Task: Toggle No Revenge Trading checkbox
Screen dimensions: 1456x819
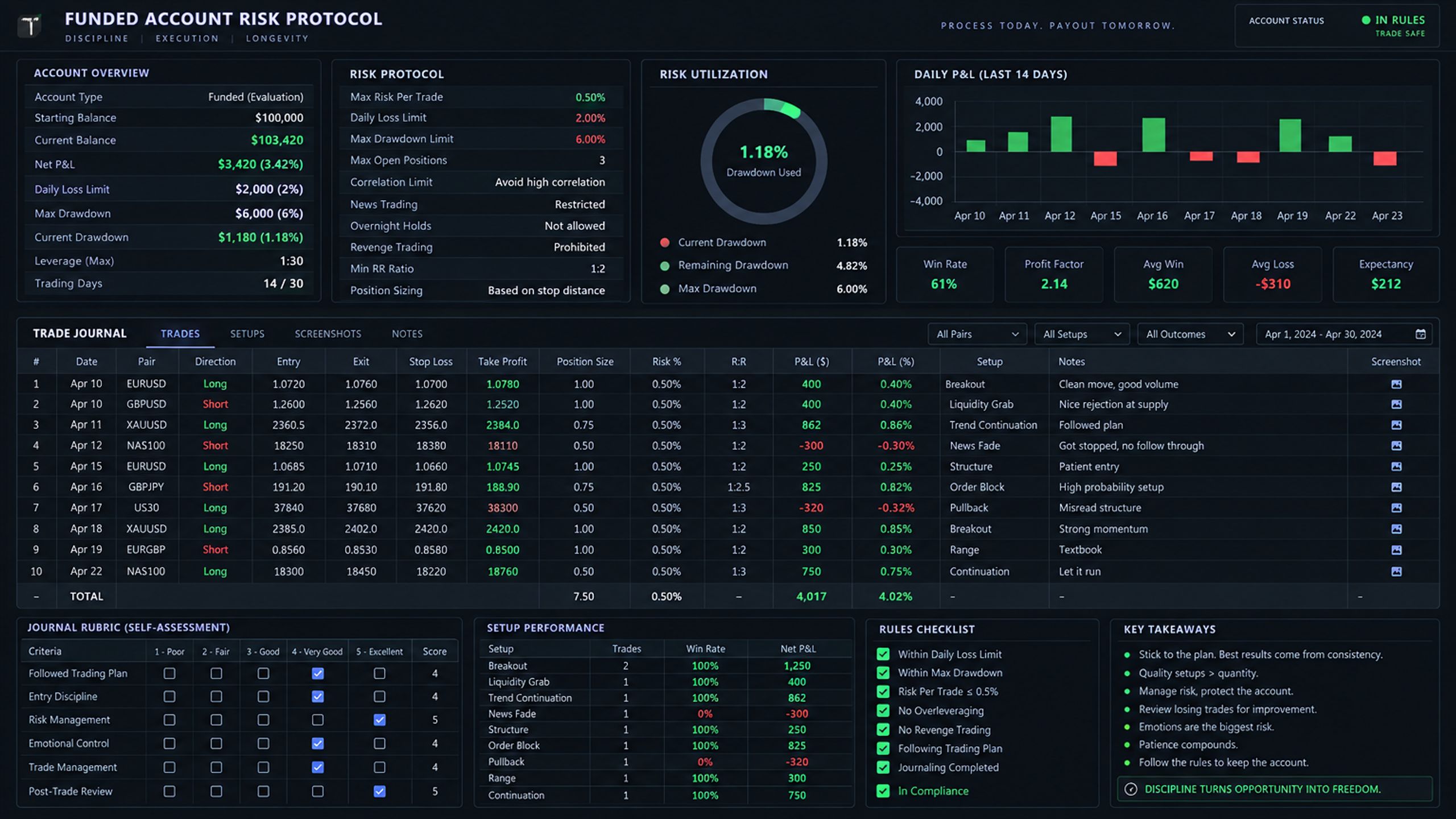Action: click(883, 730)
